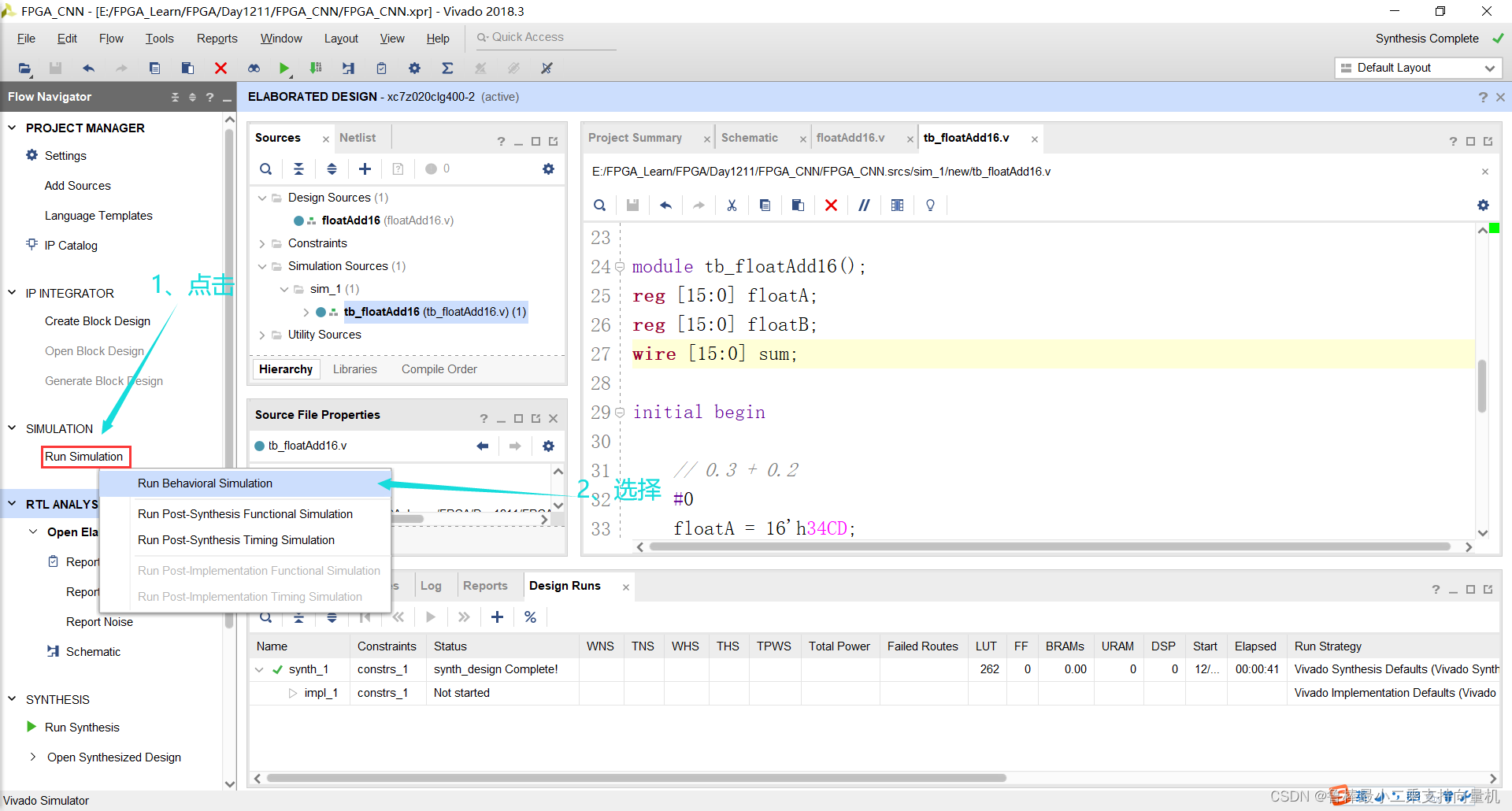Toggle line comment icon in editor toolbar
Image resolution: width=1512 pixels, height=811 pixels.
coord(864,206)
